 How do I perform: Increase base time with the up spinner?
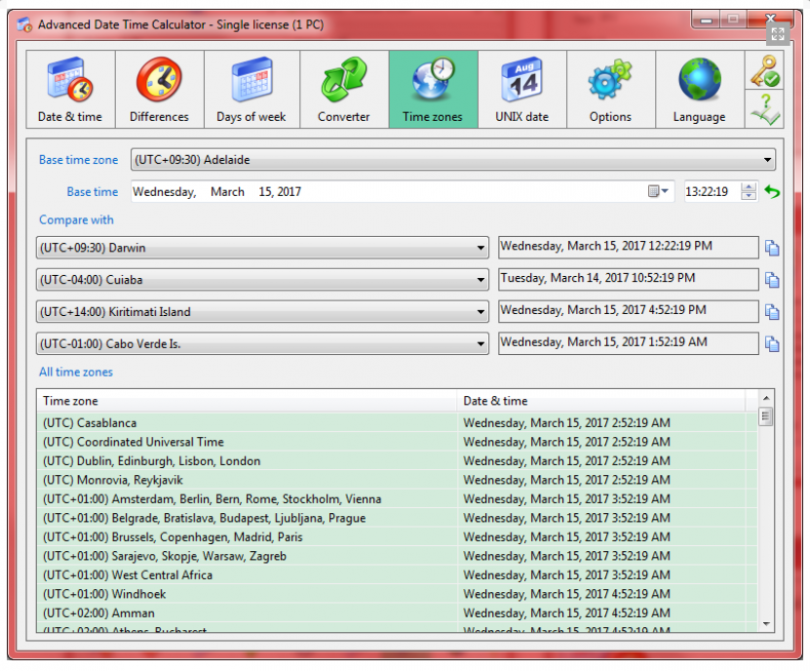[748, 188]
